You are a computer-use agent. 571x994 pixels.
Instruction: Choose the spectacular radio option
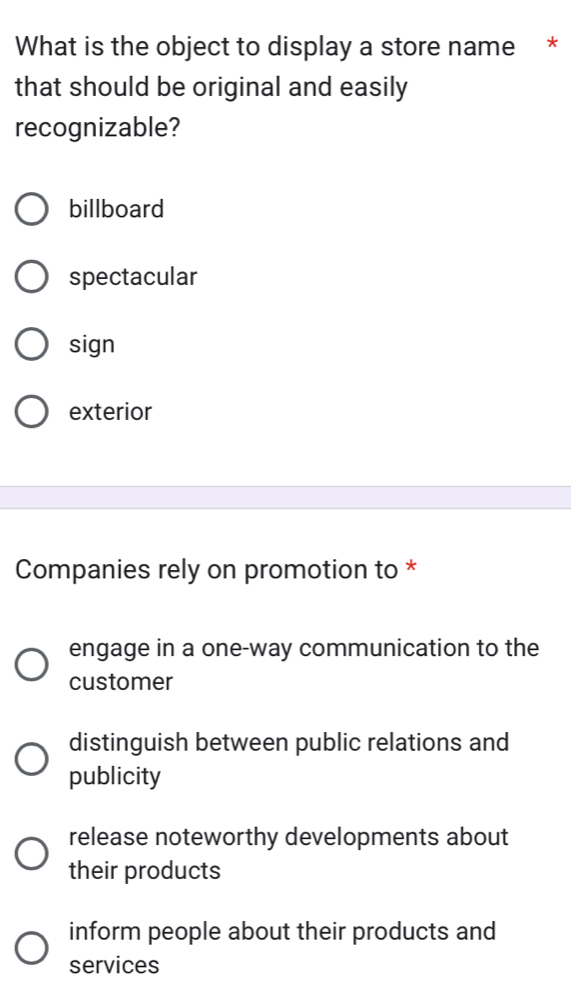click(x=31, y=277)
